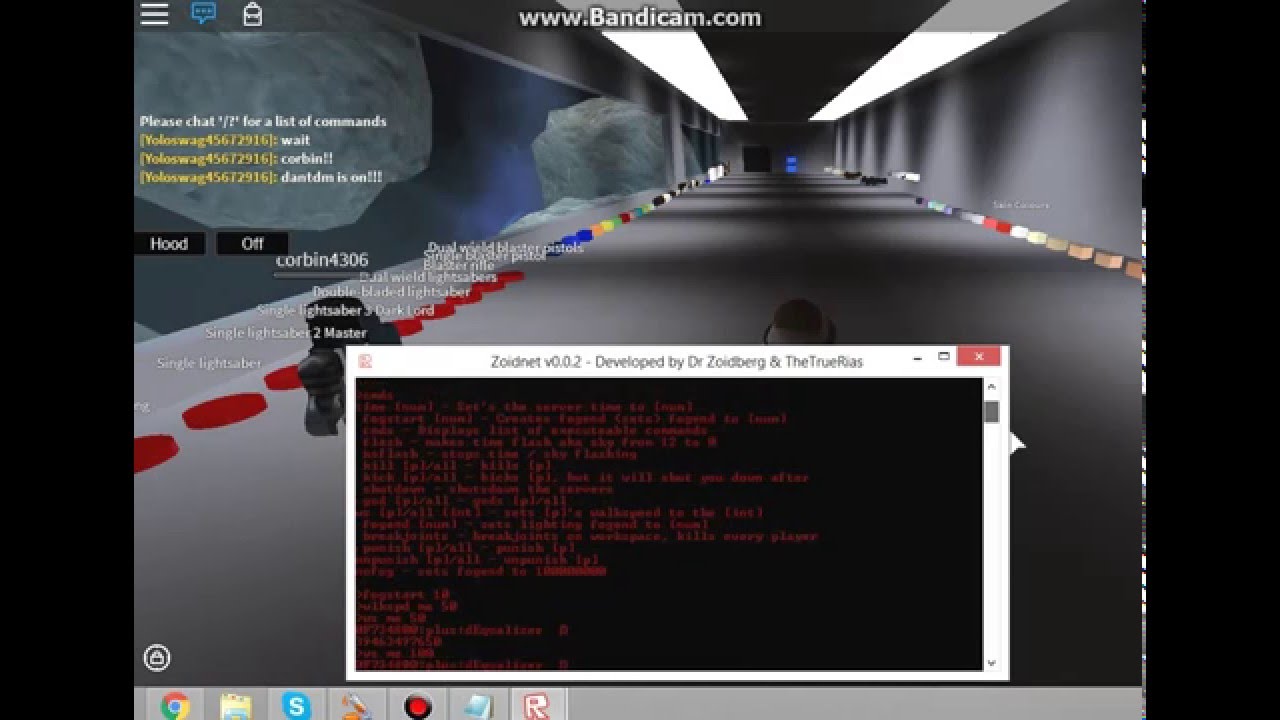Click the Zoidnet scrollbar thumb
This screenshot has width=1280, height=720.
coord(991,412)
